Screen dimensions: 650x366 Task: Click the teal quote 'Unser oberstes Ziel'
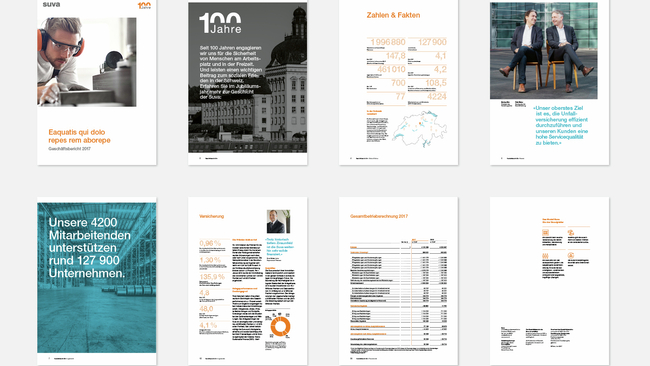[560, 125]
